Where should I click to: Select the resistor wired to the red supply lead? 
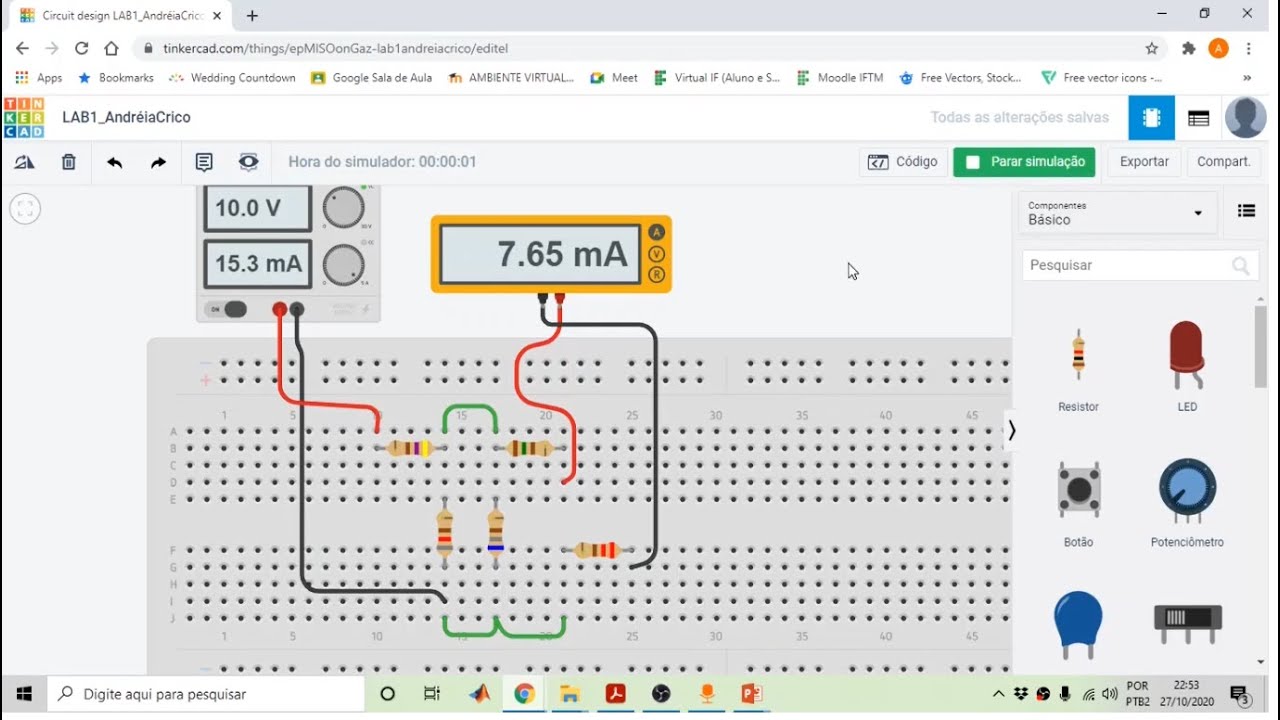tap(410, 448)
